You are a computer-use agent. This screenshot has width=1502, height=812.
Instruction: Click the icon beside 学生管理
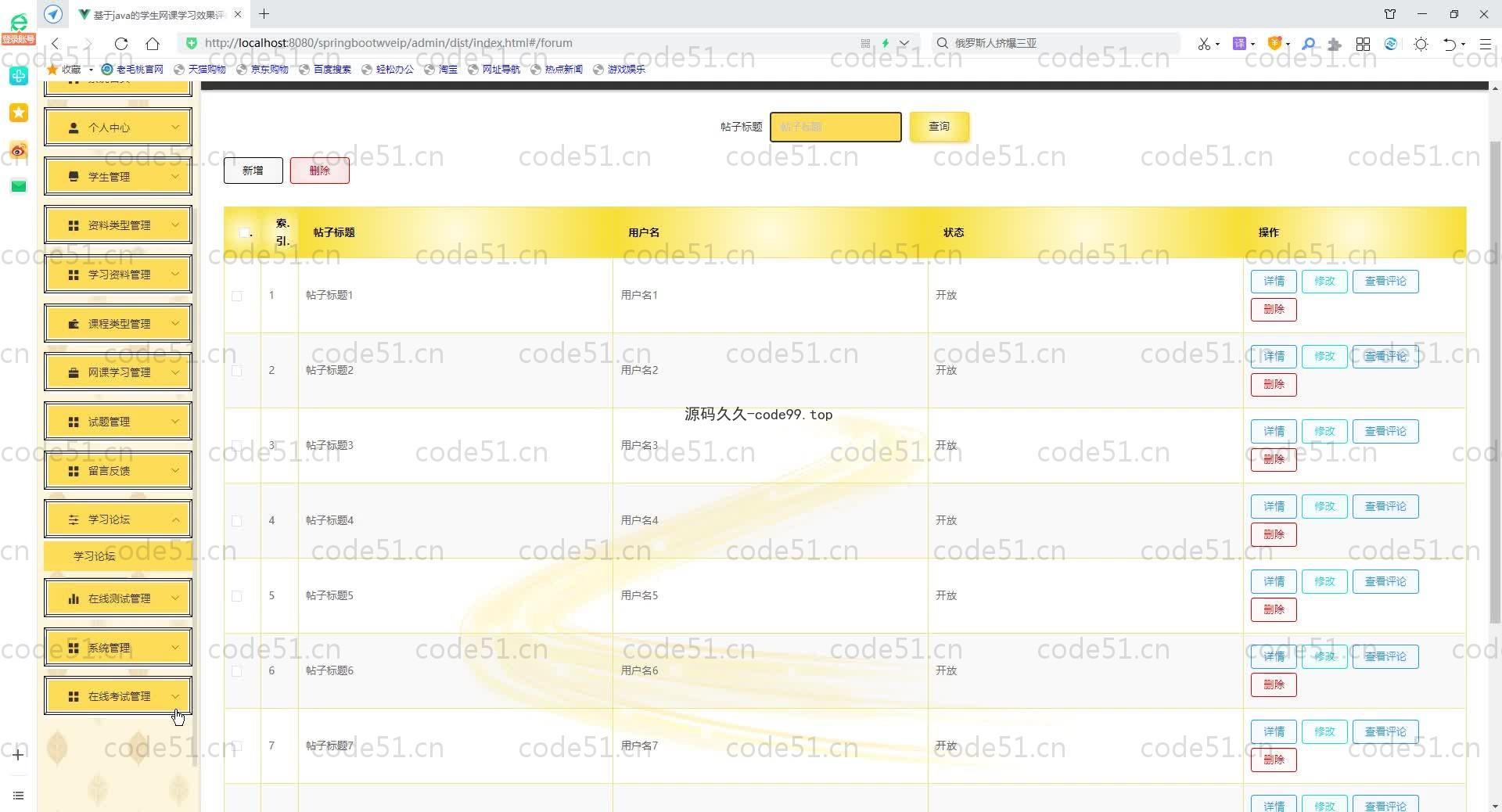tap(74, 177)
